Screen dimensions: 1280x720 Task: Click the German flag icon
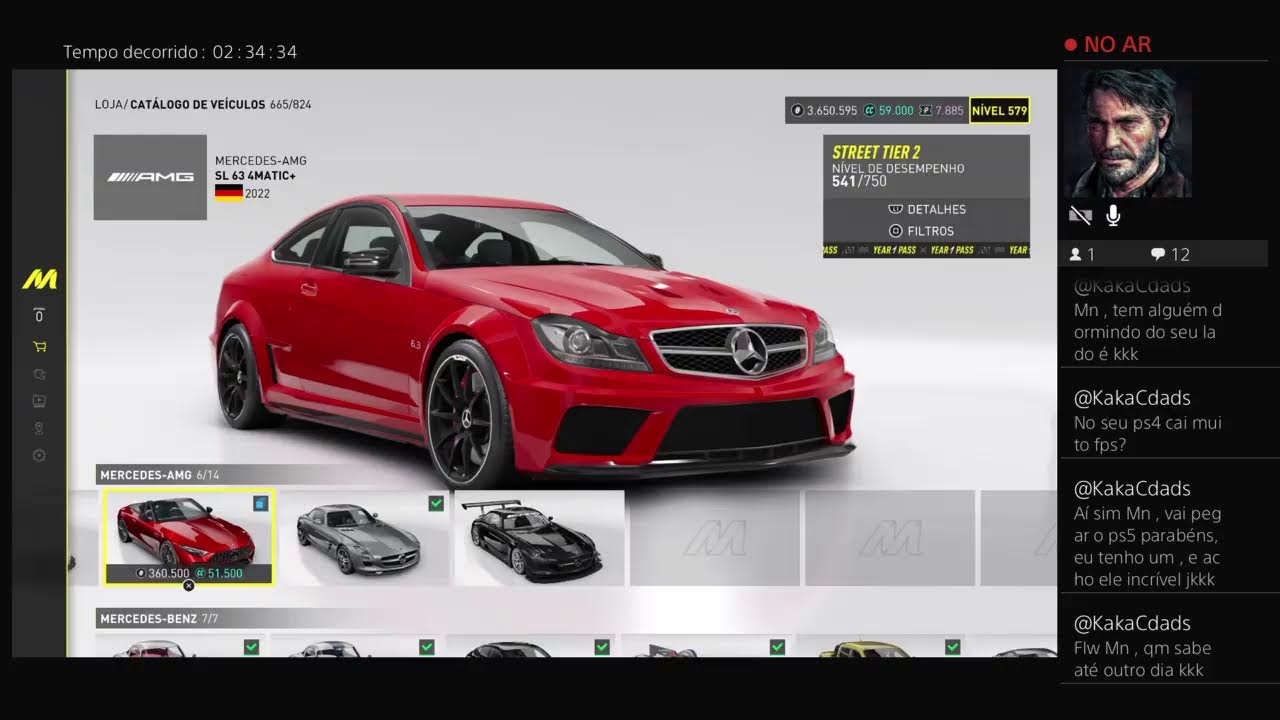pyautogui.click(x=229, y=192)
